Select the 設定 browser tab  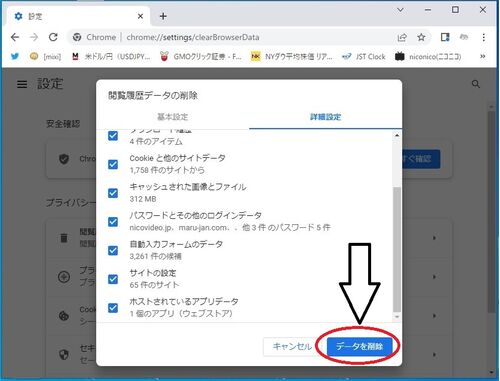click(77, 16)
